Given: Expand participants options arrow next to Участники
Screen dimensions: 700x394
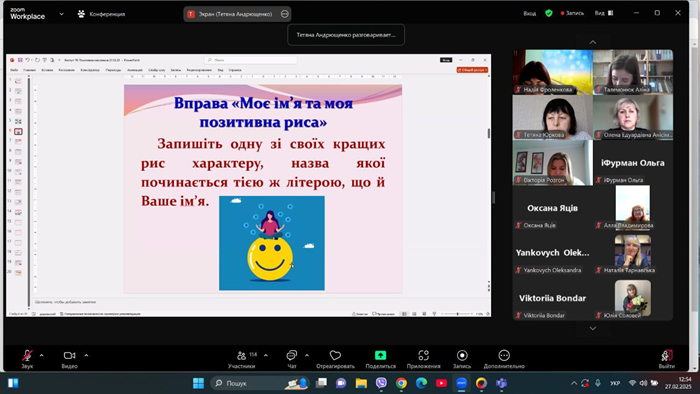Looking at the screenshot, I should 266,356.
